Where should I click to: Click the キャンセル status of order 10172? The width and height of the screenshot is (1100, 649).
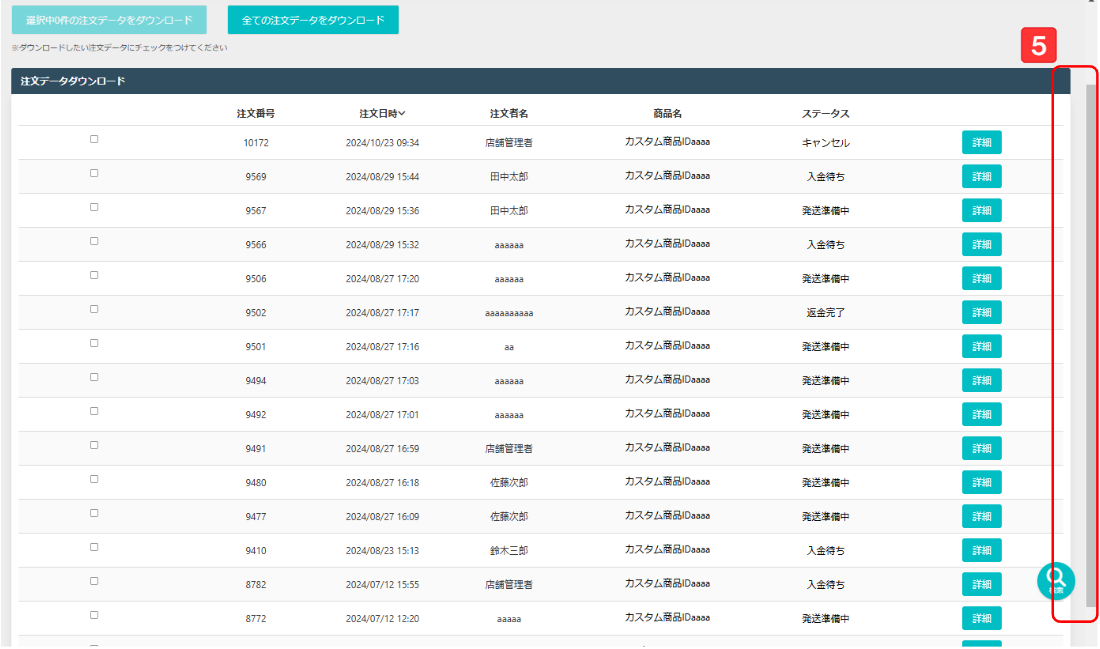[826, 142]
